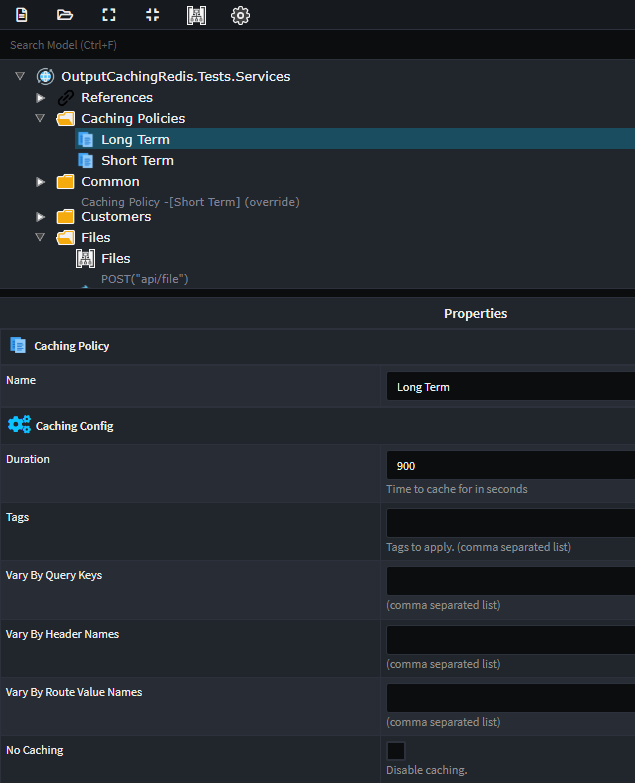Click the expand all icon in toolbar

[x=109, y=15]
